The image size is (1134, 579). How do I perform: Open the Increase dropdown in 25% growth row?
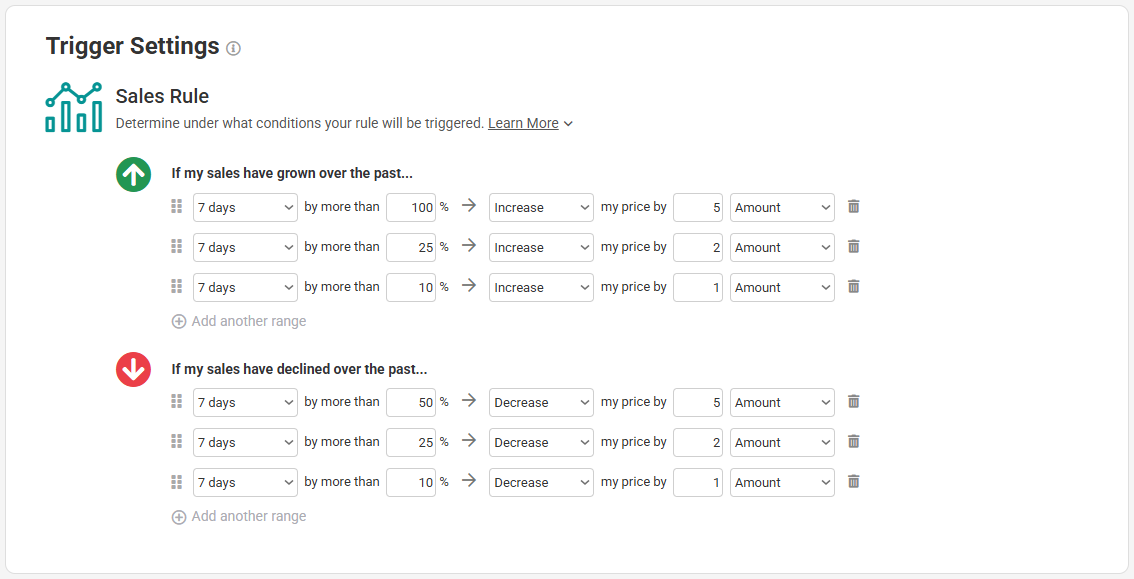click(541, 247)
